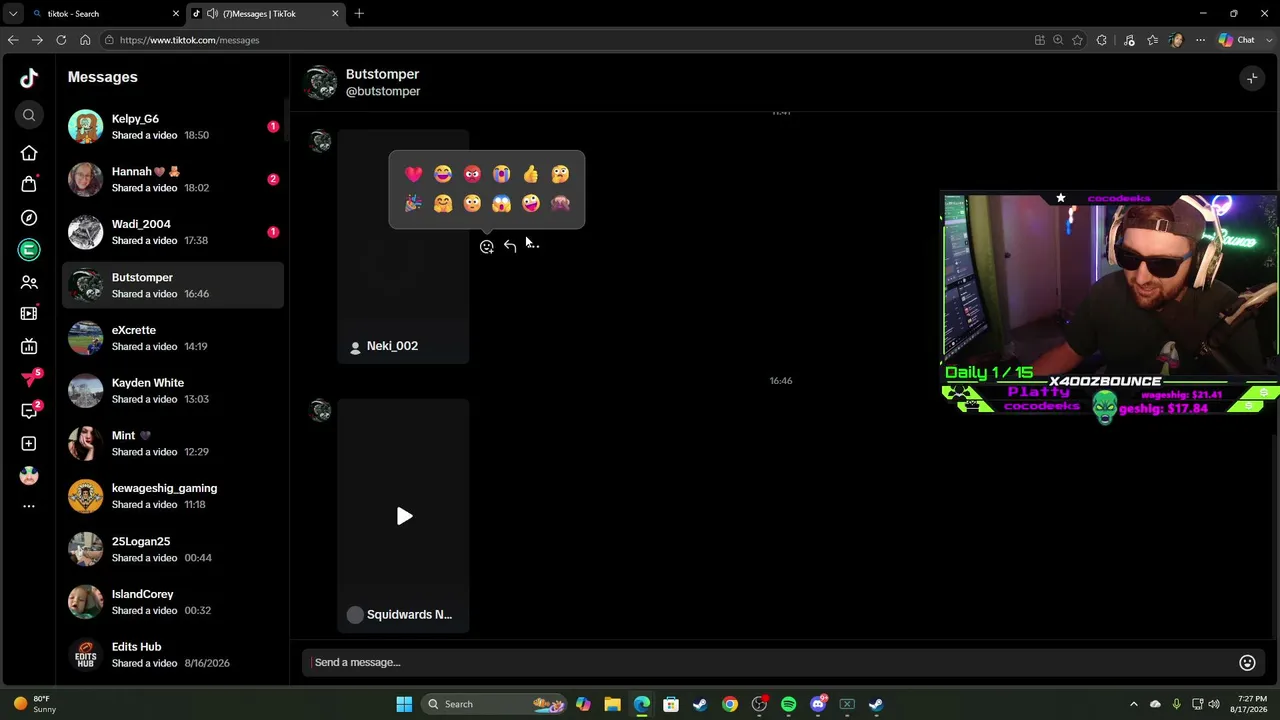
Task: React with the laughing tears emoji
Action: click(x=443, y=174)
